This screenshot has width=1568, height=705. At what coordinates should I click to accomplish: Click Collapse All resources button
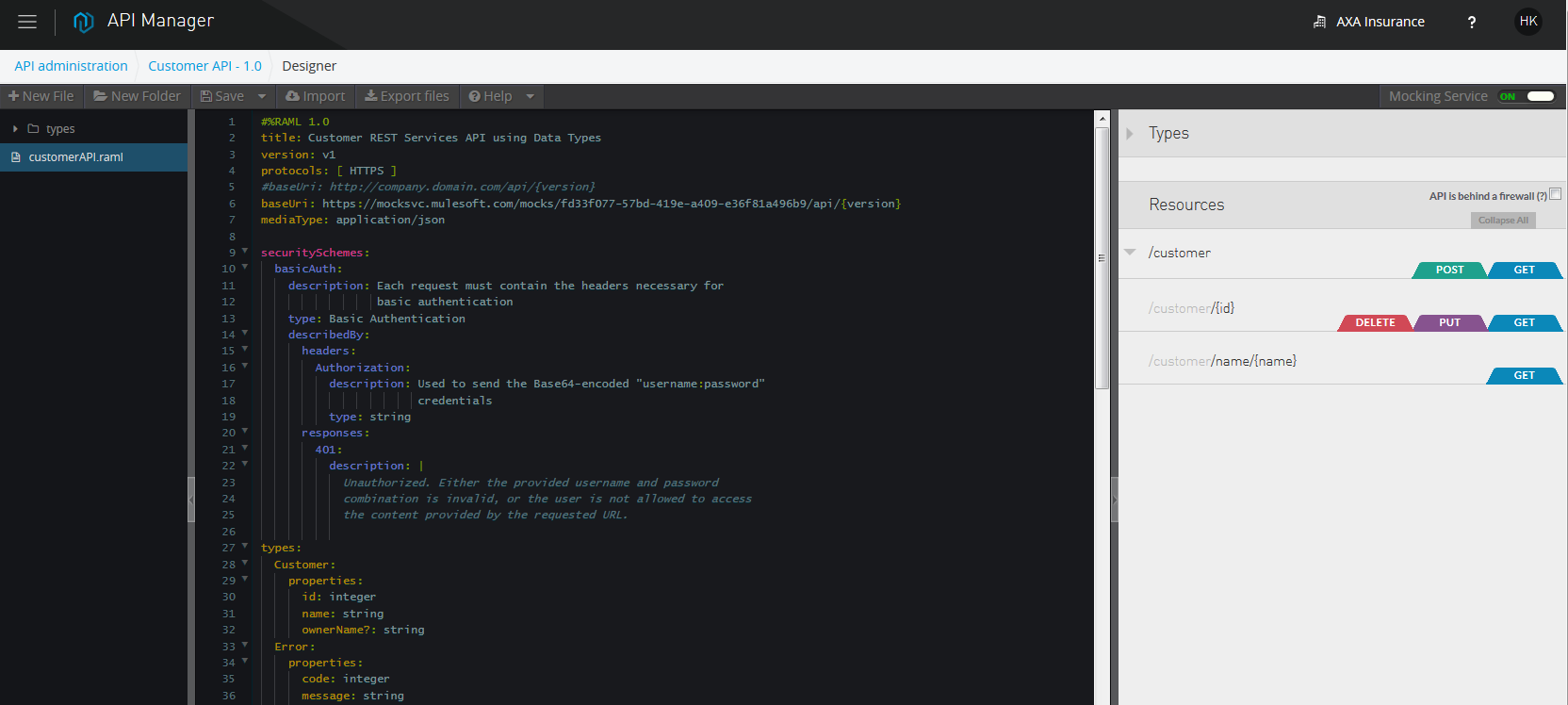coord(1503,221)
